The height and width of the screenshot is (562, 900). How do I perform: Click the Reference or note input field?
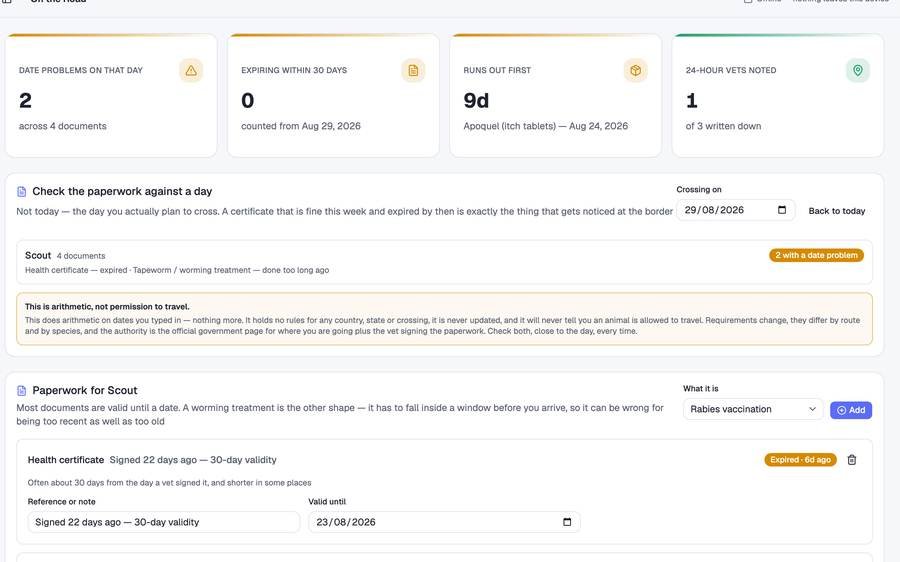(x=164, y=522)
